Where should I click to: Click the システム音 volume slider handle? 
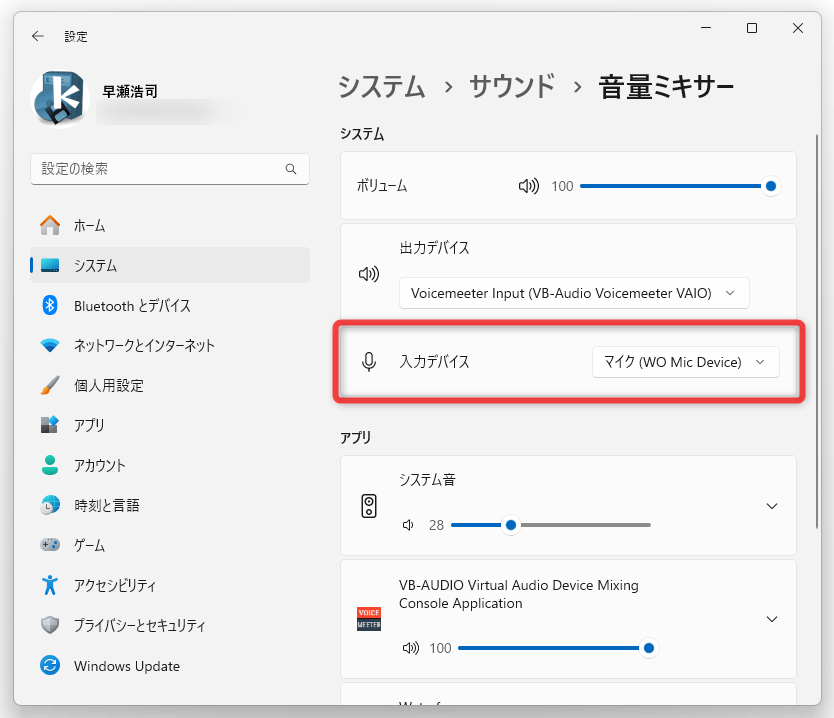click(x=511, y=525)
